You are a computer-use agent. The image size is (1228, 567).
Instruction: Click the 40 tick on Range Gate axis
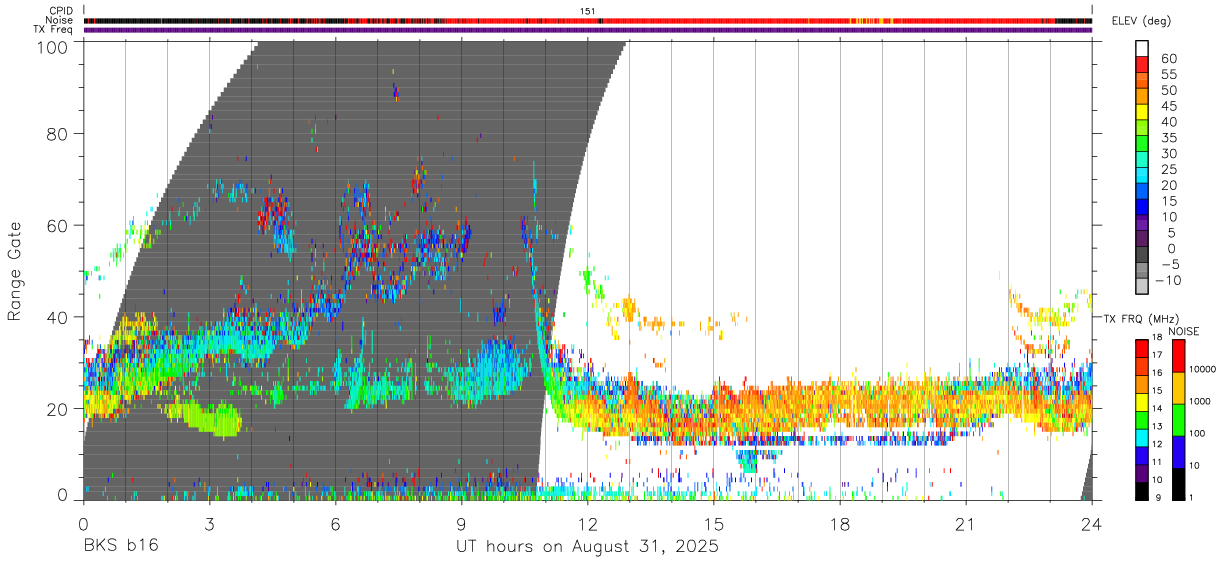(x=59, y=317)
